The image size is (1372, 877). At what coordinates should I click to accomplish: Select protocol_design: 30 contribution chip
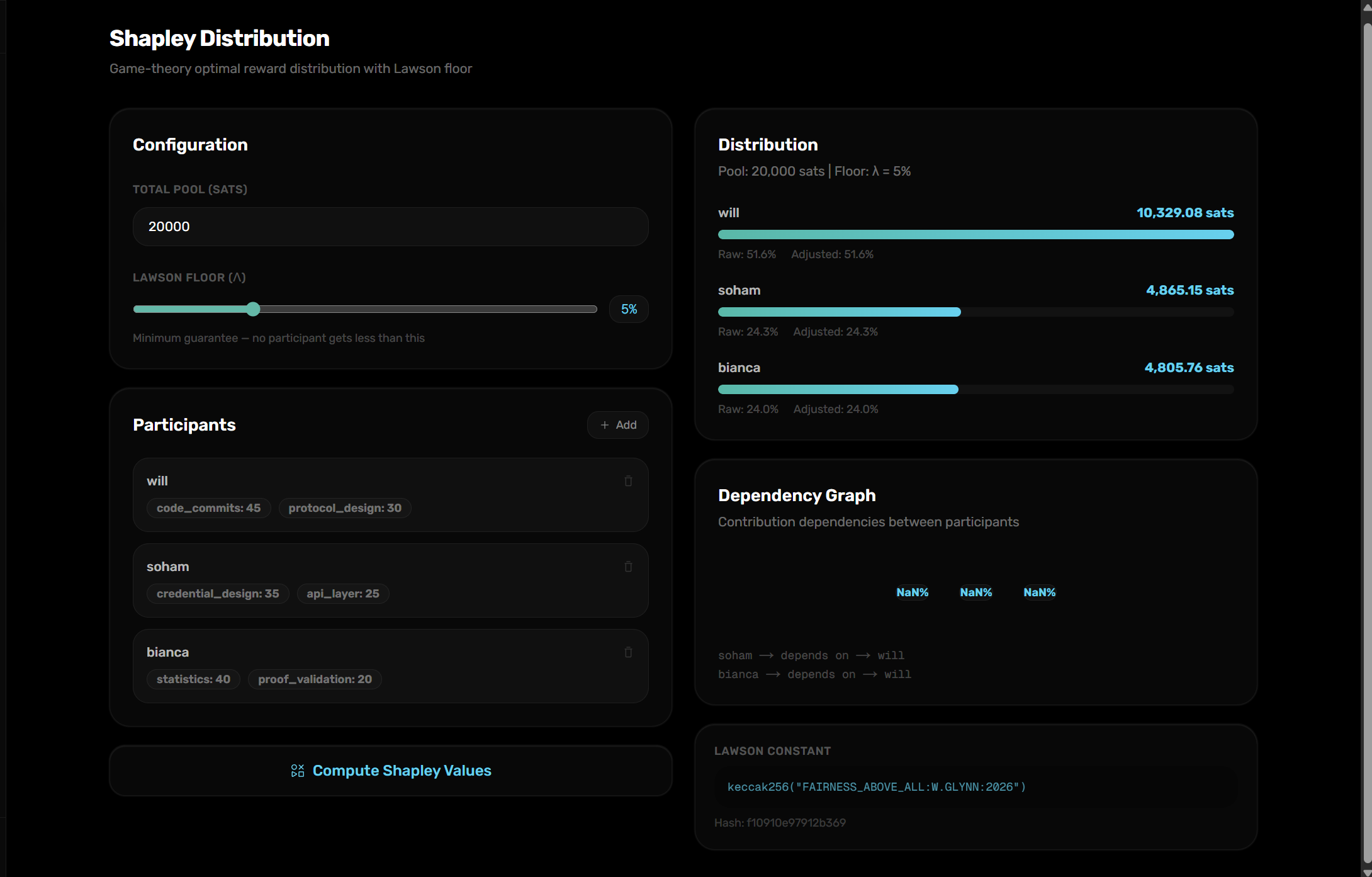(345, 508)
